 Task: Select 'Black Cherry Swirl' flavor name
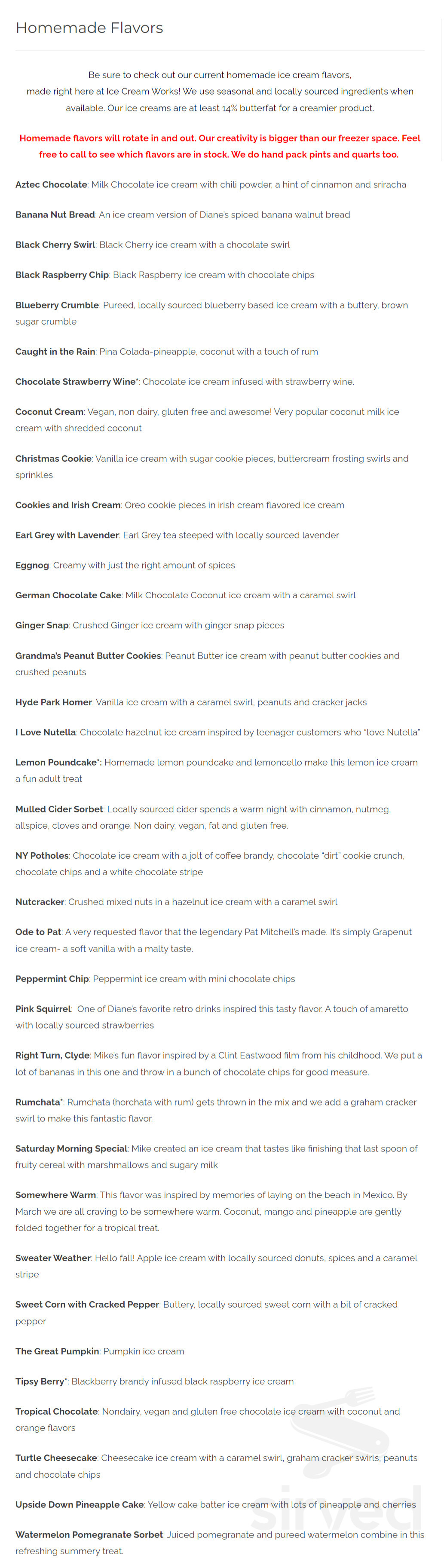pyautogui.click(x=55, y=245)
